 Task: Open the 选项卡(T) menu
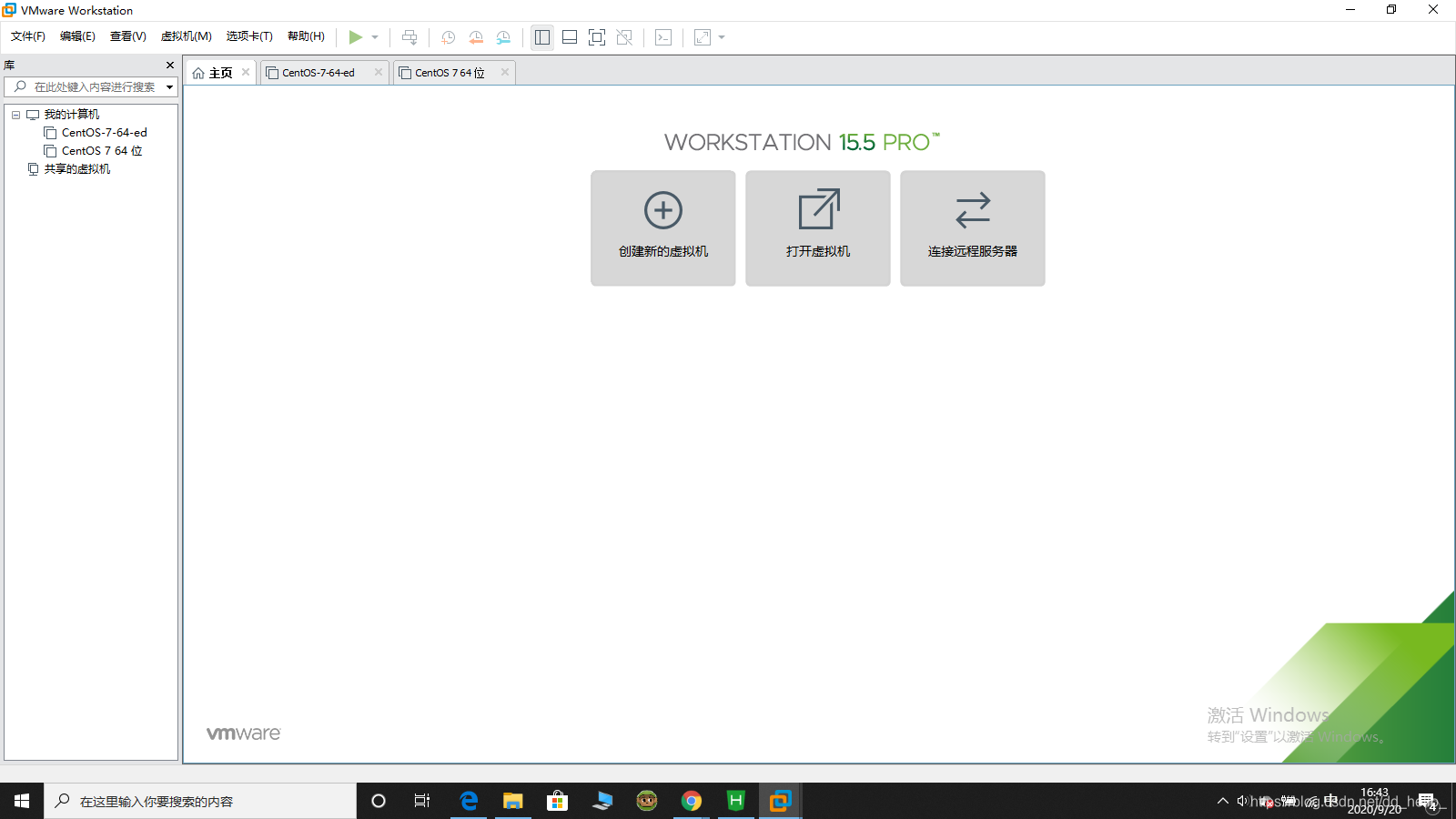click(x=249, y=36)
